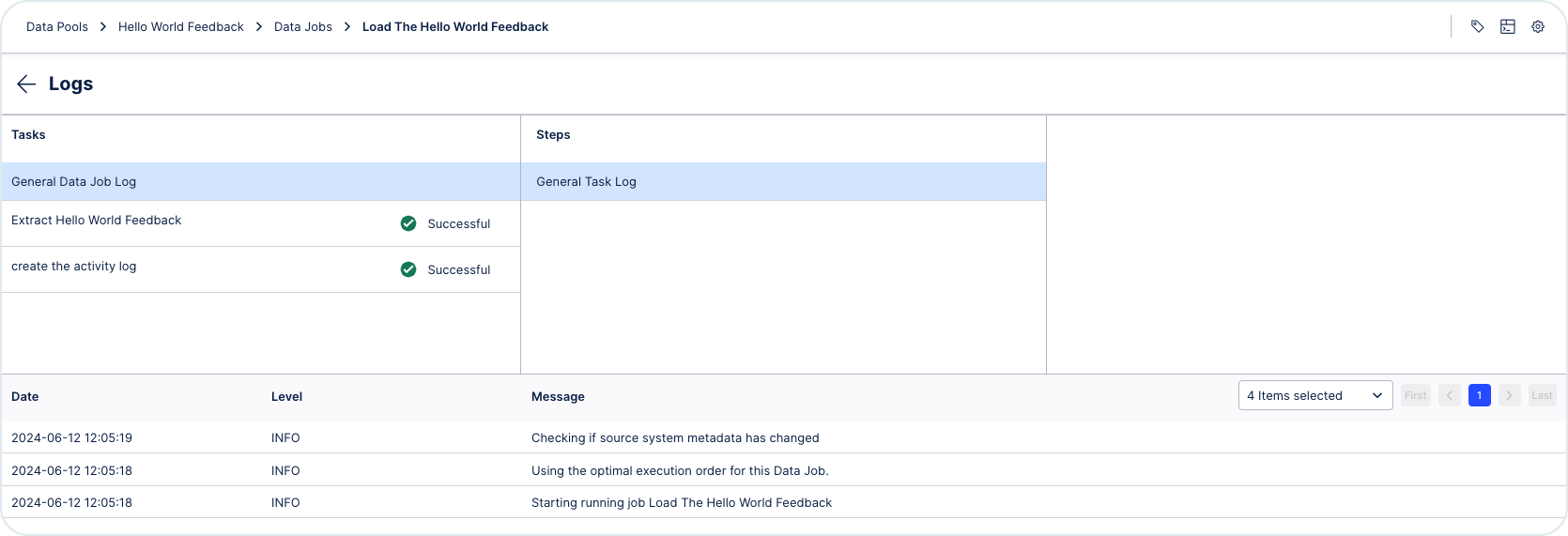The height and width of the screenshot is (536, 1568).
Task: Go to previous page arrow in pagination
Action: pyautogui.click(x=1450, y=395)
